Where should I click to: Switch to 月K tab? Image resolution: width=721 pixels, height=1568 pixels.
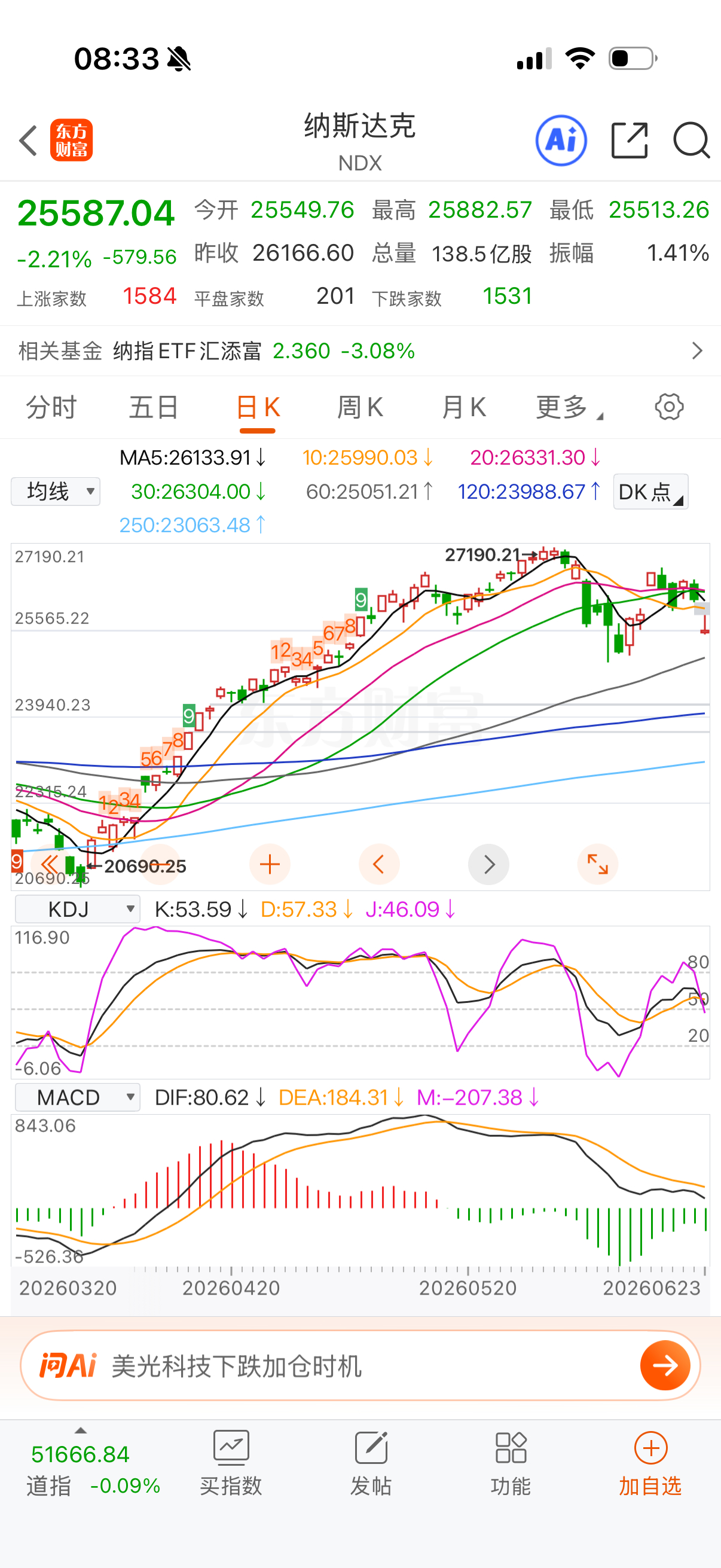pyautogui.click(x=464, y=407)
